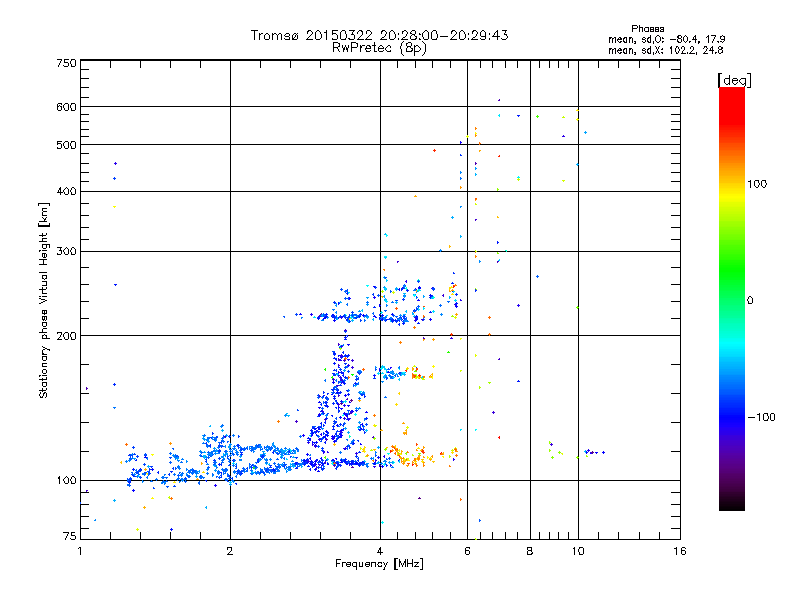Screen dimensions: 800x600
Task: Click 'mean, sd,X: 102.2, 24.8' line
Action: [665, 50]
